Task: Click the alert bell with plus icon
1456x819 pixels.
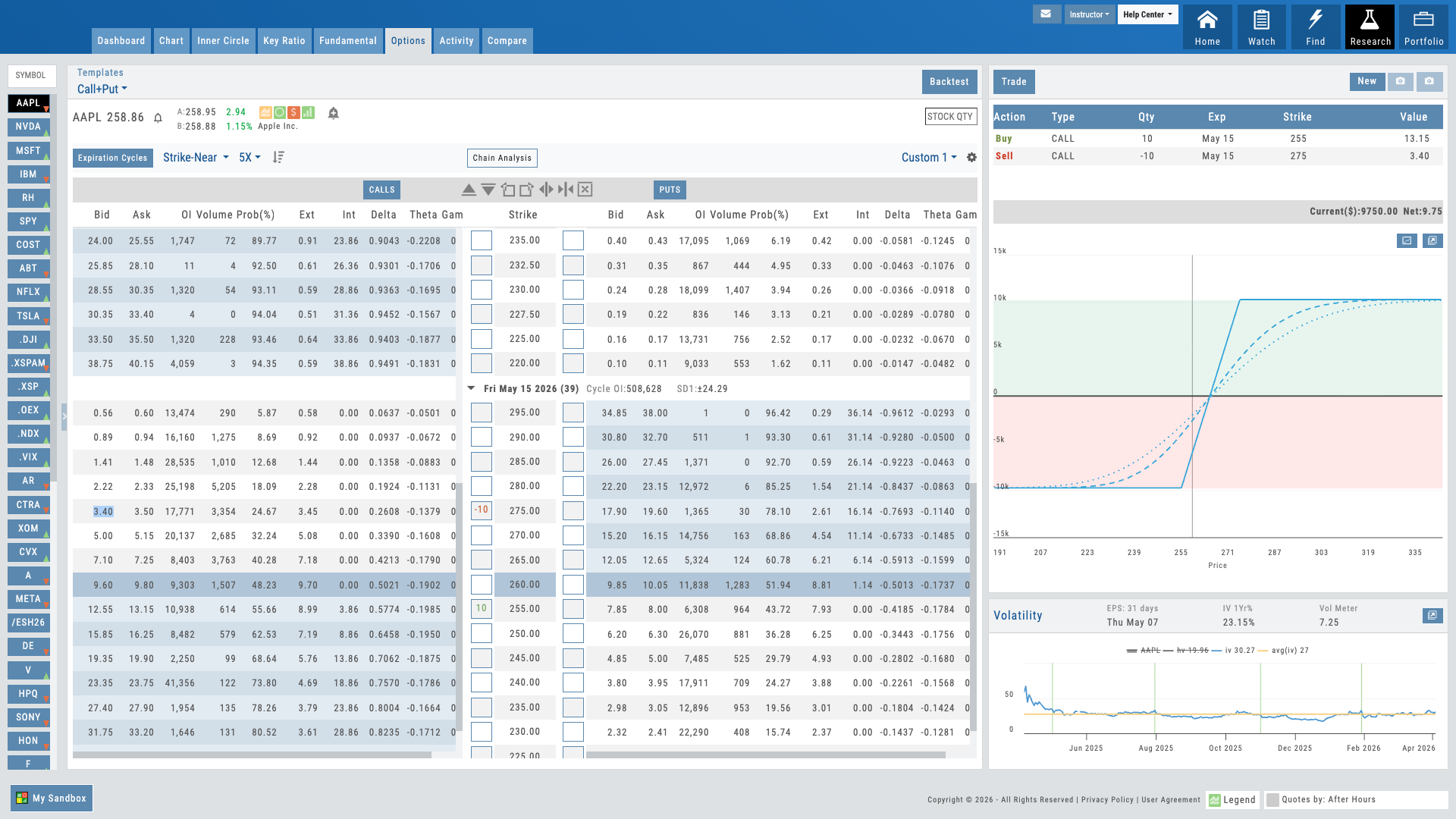Action: pos(334,113)
